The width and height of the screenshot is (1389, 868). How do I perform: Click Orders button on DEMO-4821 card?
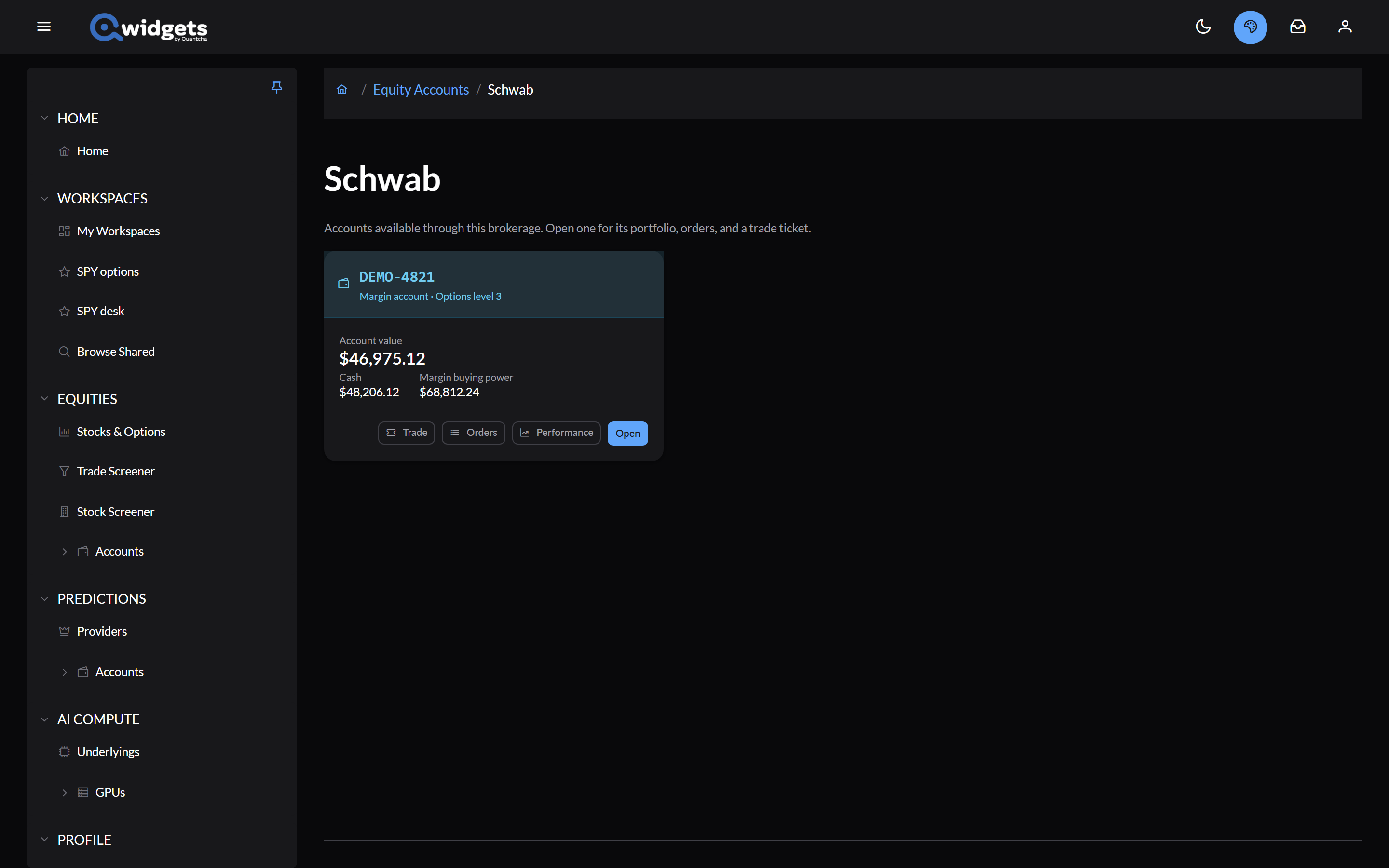pyautogui.click(x=474, y=433)
